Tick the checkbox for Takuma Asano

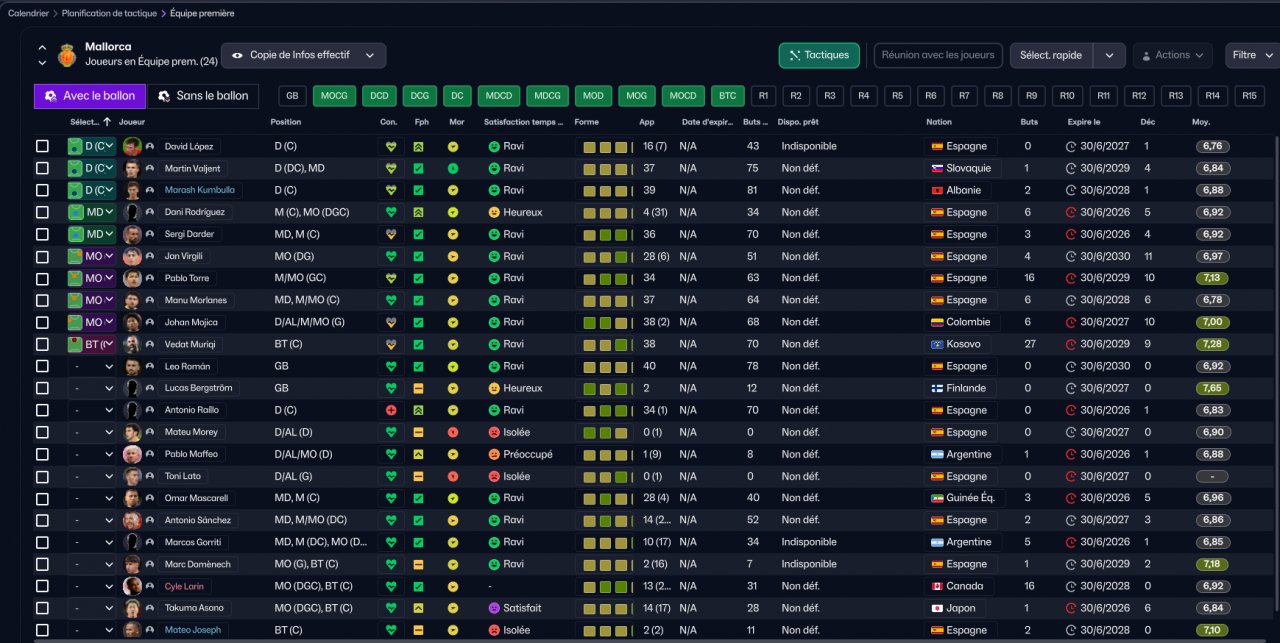coord(42,608)
